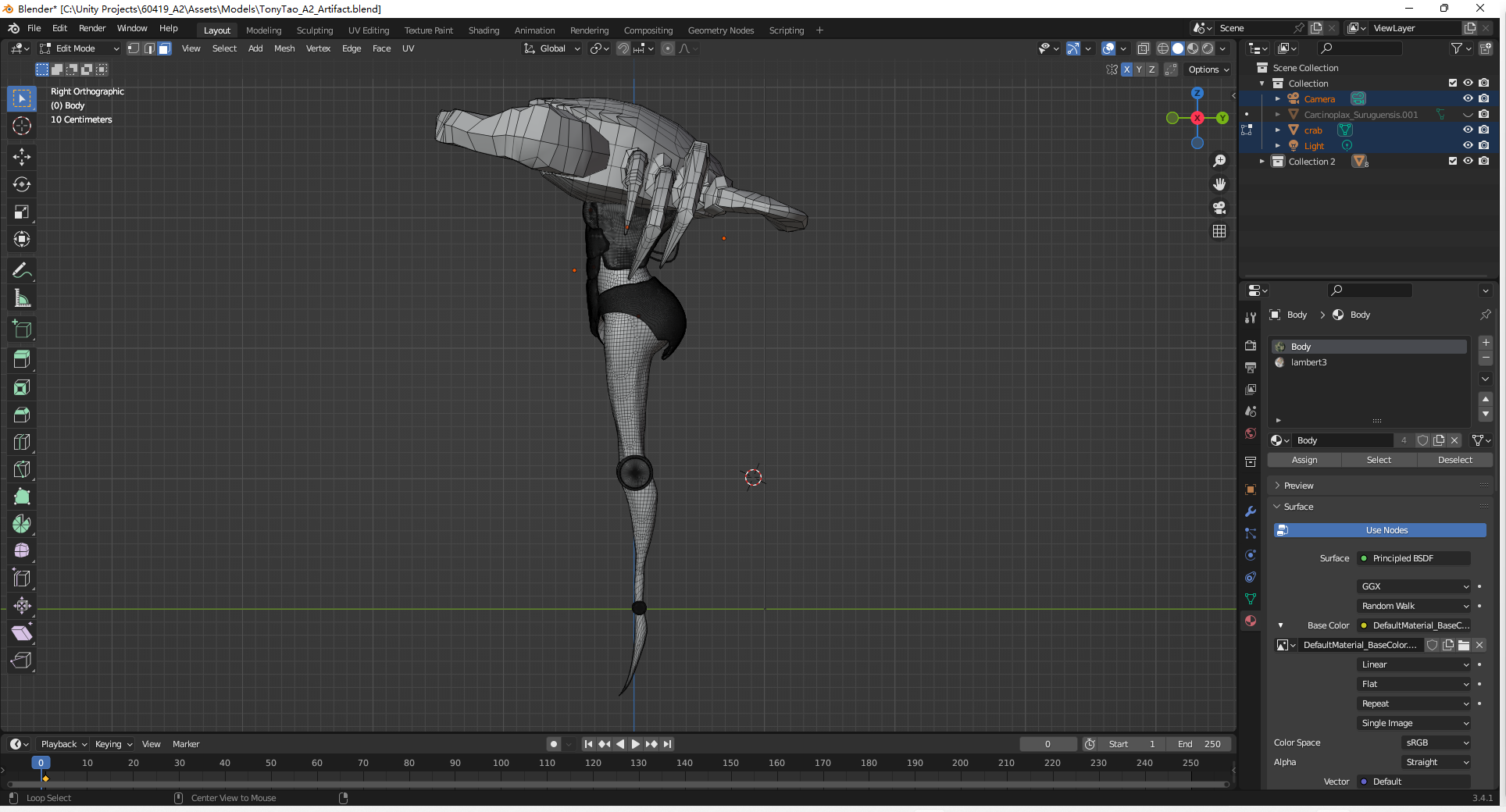Viewport: 1506px width, 812px height.
Task: Toggle camera view in viewport
Action: [1219, 208]
